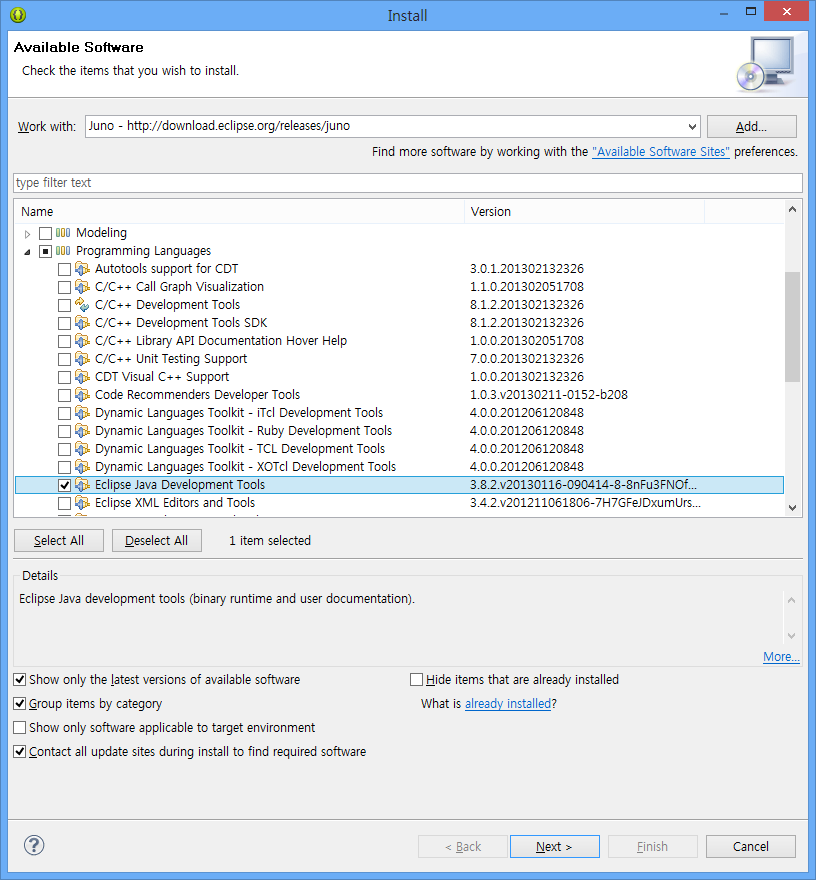Click the Programming Languages category icon
The image size is (816, 880).
click(63, 251)
